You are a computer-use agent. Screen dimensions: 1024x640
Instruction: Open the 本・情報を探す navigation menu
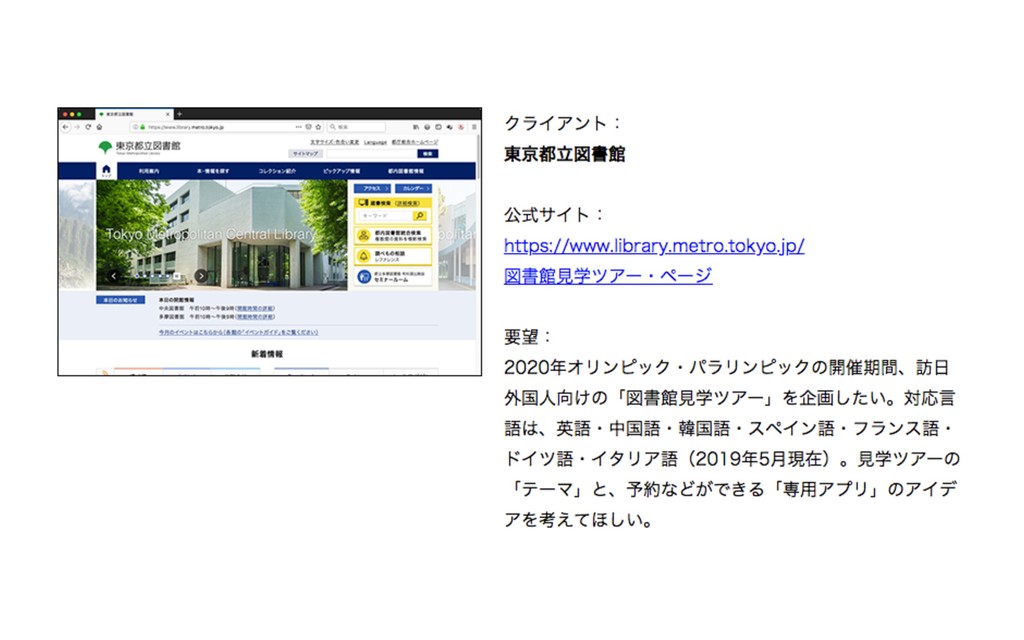213,171
